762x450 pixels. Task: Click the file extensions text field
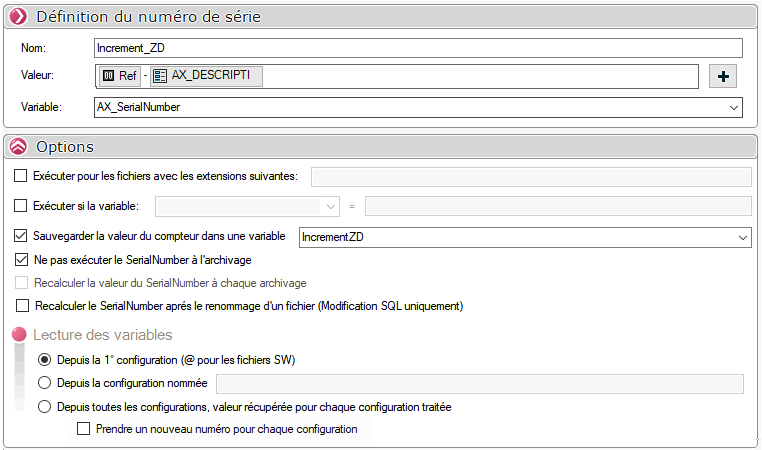point(531,177)
